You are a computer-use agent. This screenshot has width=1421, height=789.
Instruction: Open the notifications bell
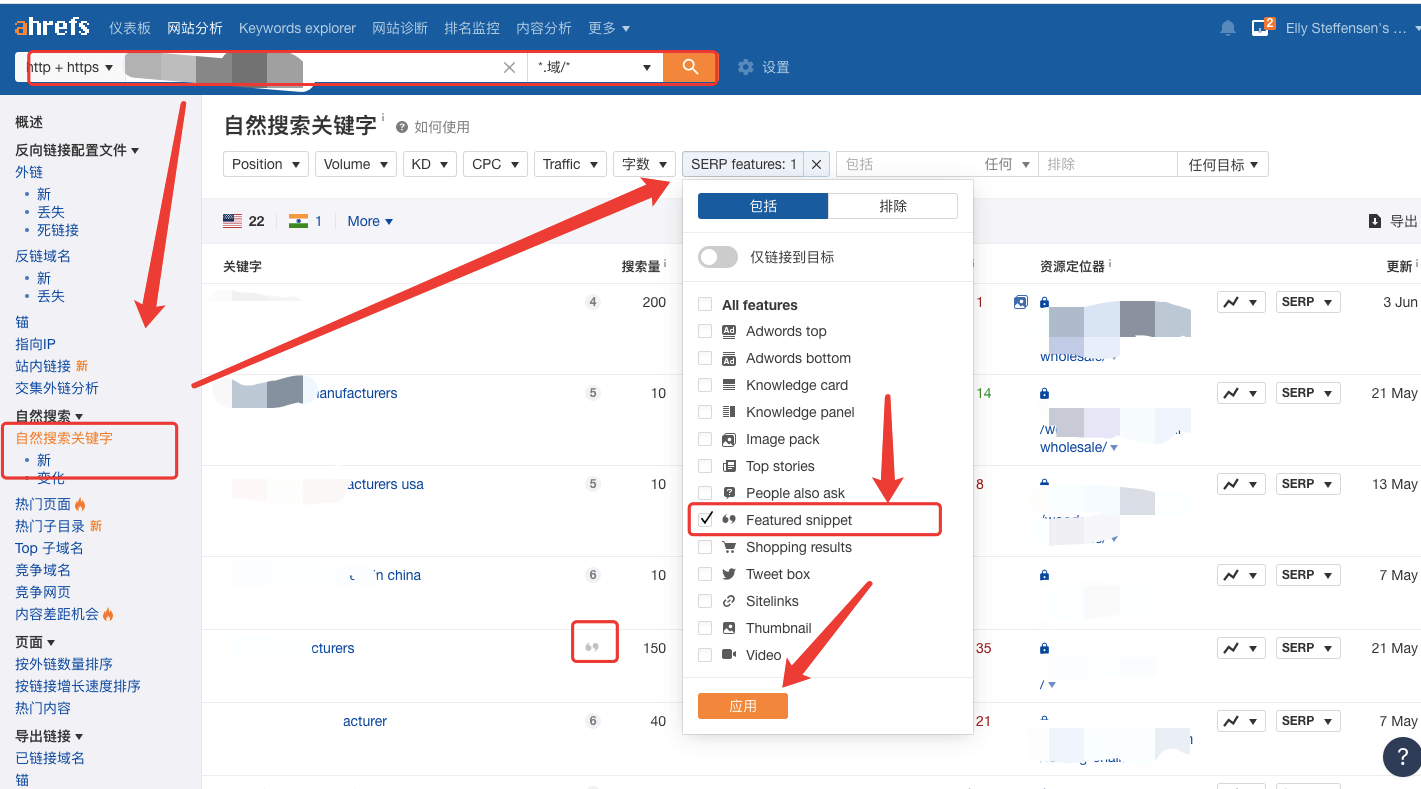[1228, 28]
